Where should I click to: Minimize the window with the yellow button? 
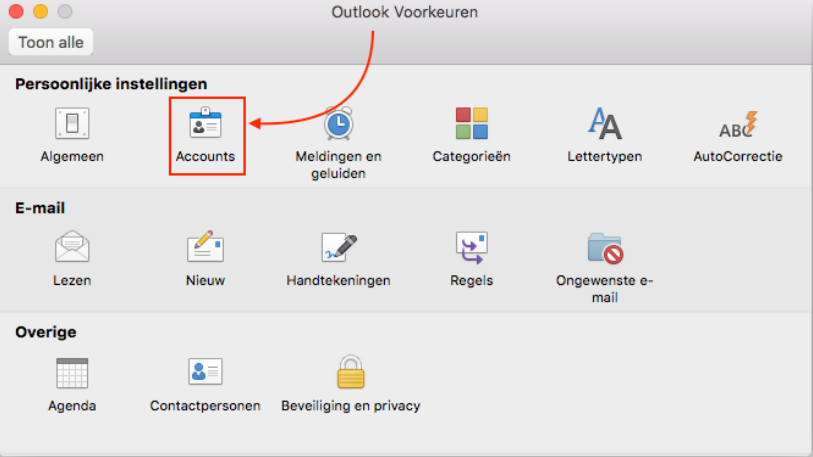point(40,12)
